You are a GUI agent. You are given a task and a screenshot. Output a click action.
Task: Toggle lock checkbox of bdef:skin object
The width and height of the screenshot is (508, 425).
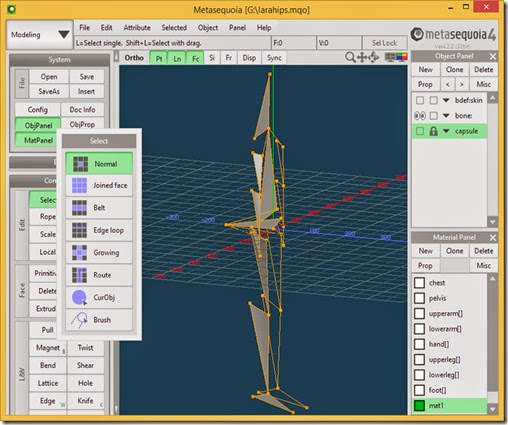pyautogui.click(x=433, y=100)
